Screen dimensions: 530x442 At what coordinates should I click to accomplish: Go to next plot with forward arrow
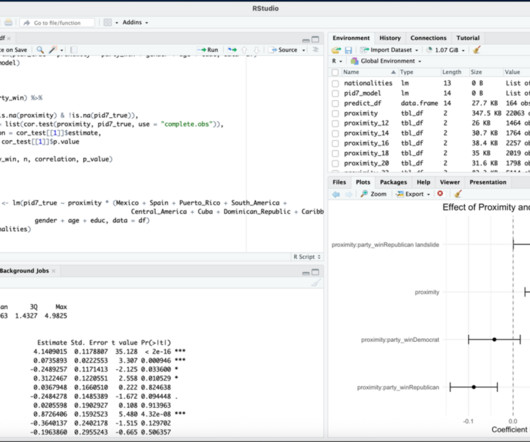[348, 194]
